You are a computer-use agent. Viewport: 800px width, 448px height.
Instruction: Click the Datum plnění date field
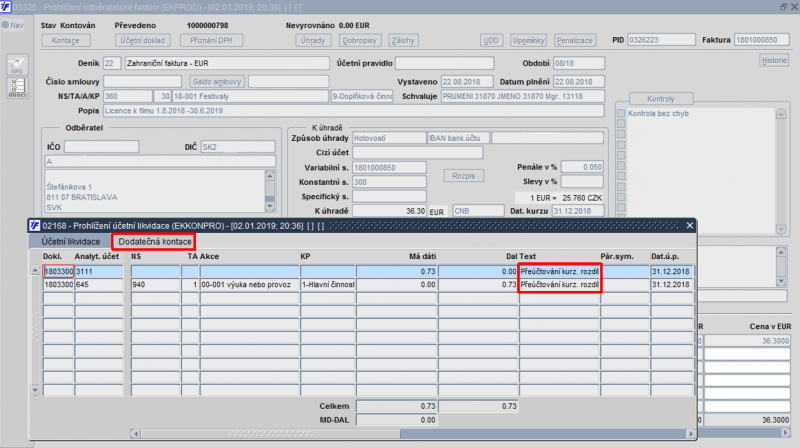tap(579, 82)
